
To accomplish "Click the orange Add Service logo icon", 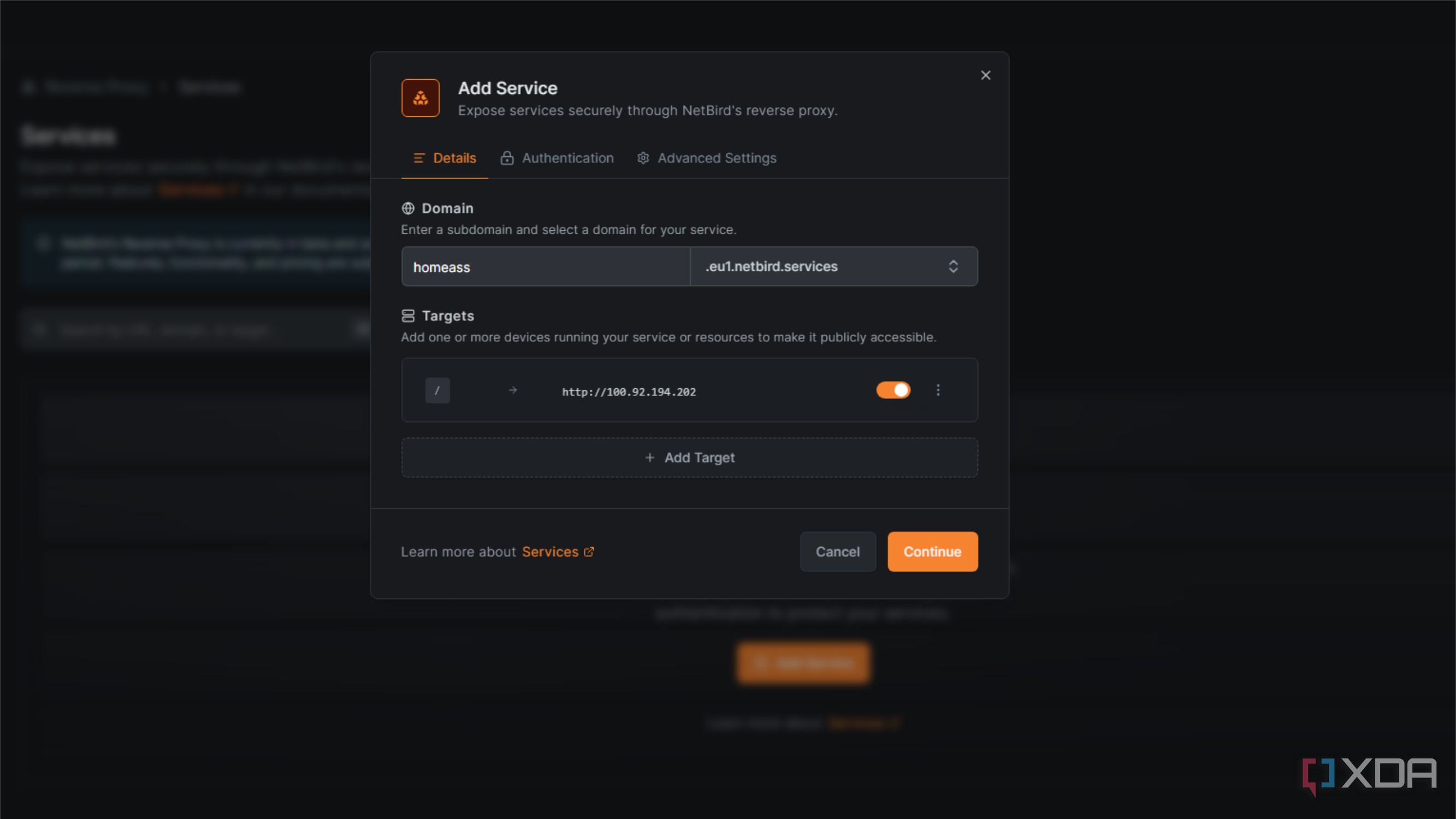I will pyautogui.click(x=420, y=98).
